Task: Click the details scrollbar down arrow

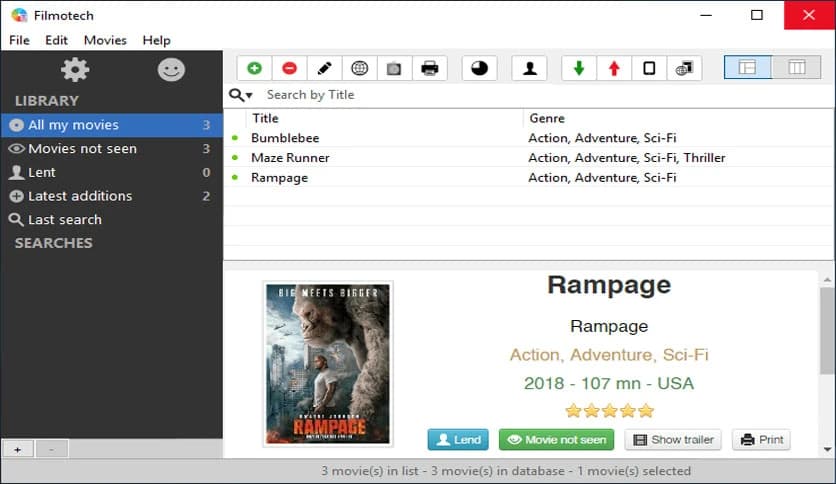Action: point(827,449)
